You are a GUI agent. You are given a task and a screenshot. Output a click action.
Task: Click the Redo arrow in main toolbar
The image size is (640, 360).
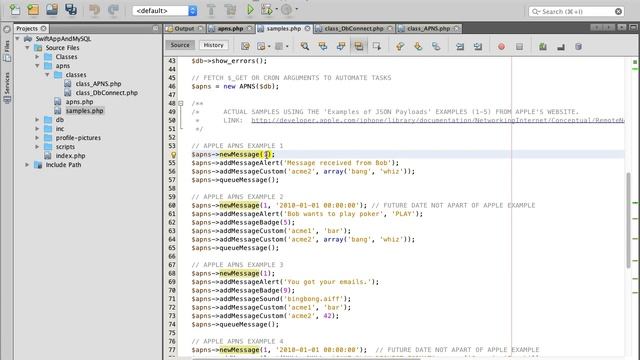point(113,9)
